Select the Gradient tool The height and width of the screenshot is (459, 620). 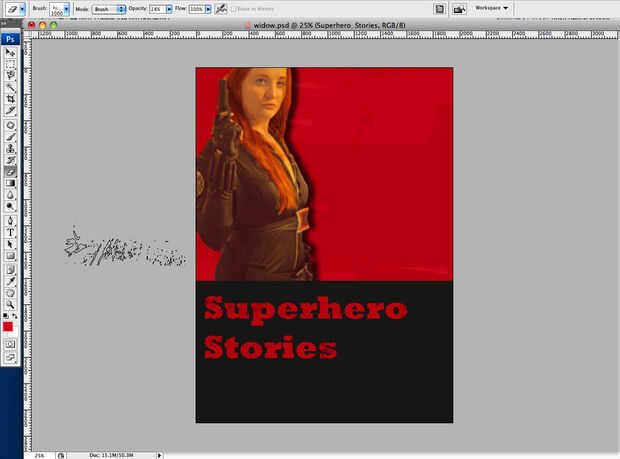(x=10, y=183)
